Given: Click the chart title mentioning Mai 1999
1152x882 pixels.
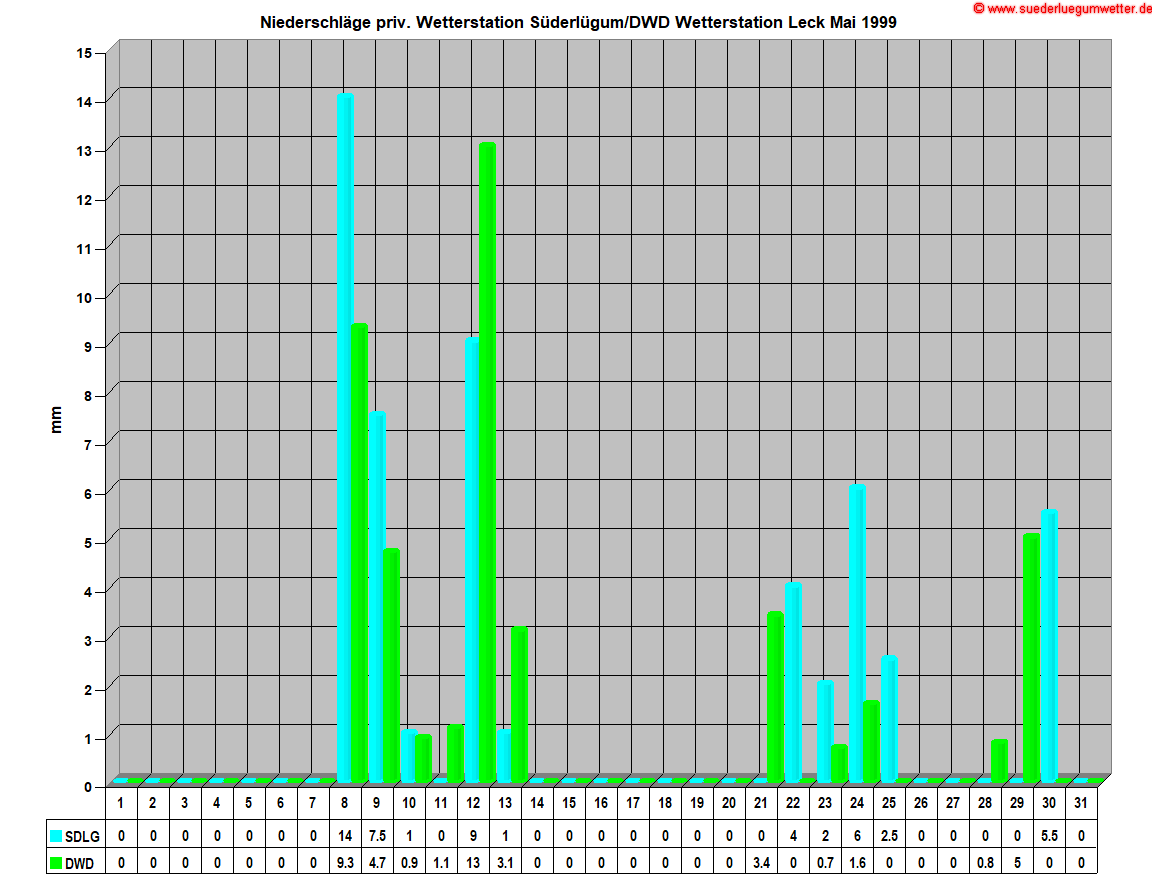Looking at the screenshot, I should tap(578, 22).
